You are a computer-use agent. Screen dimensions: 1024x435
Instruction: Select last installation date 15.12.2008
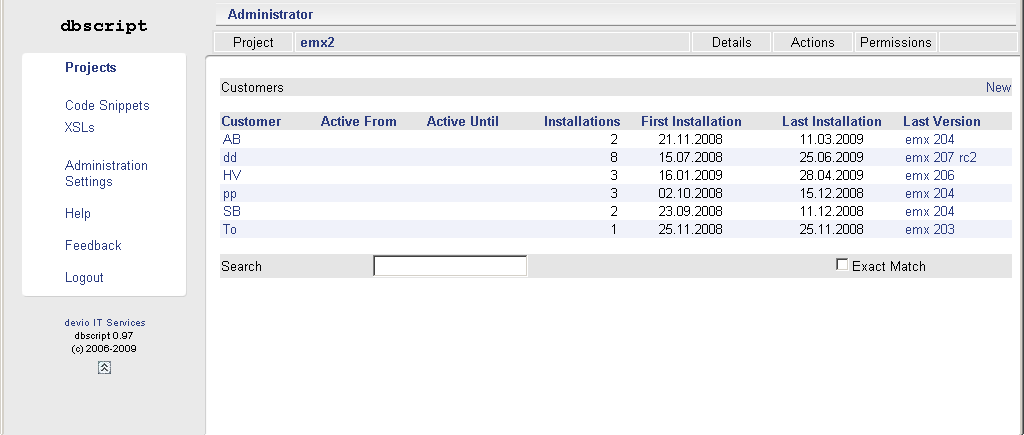click(831, 194)
